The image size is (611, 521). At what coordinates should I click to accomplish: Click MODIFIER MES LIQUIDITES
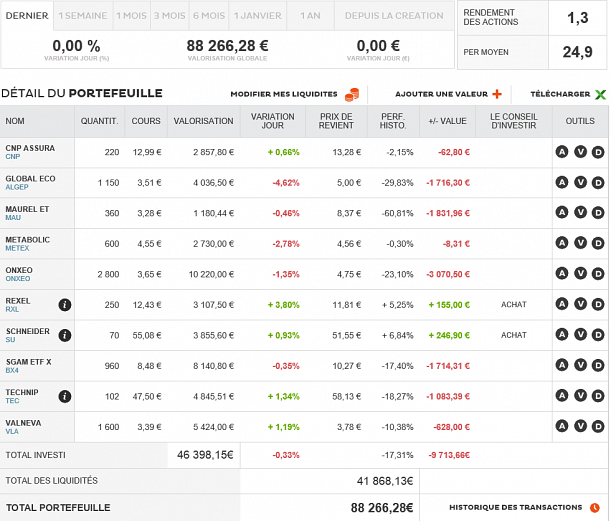pyautogui.click(x=284, y=94)
